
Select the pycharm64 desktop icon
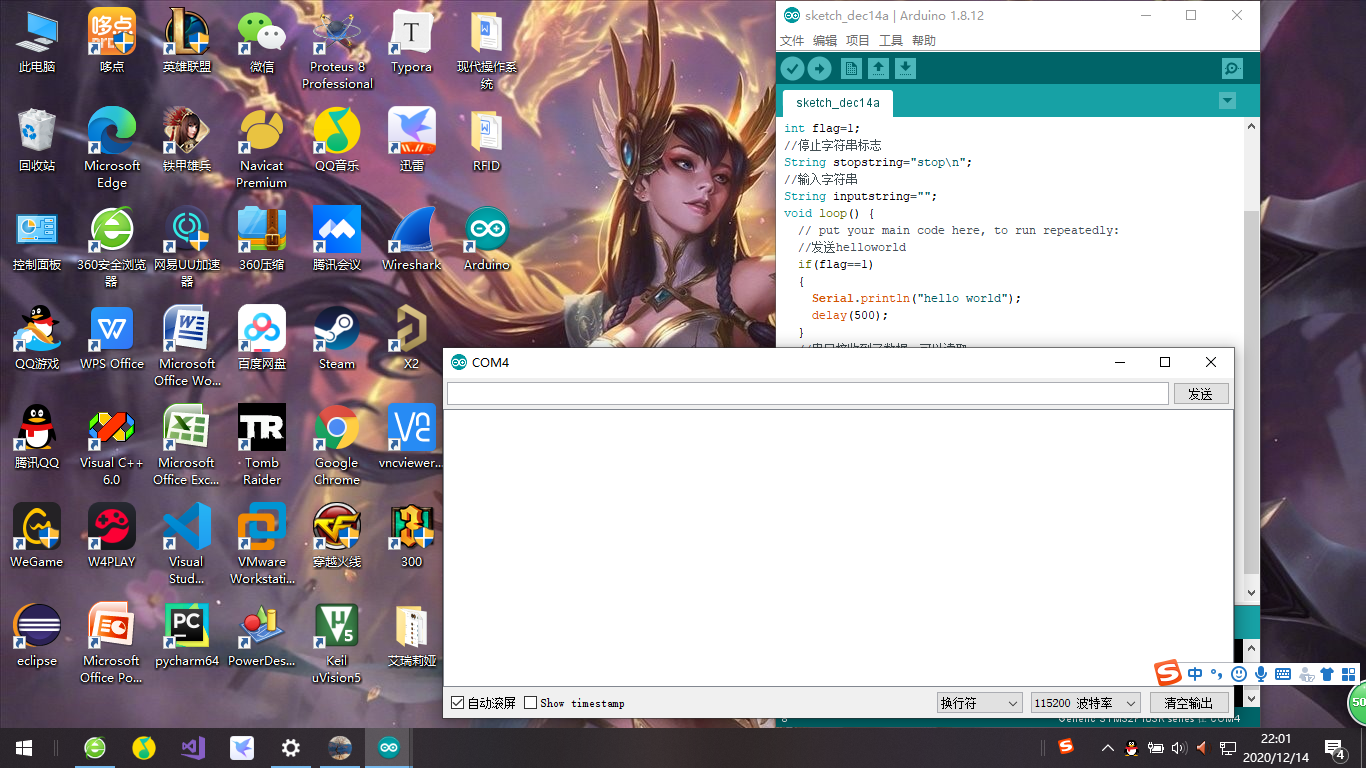click(x=187, y=636)
